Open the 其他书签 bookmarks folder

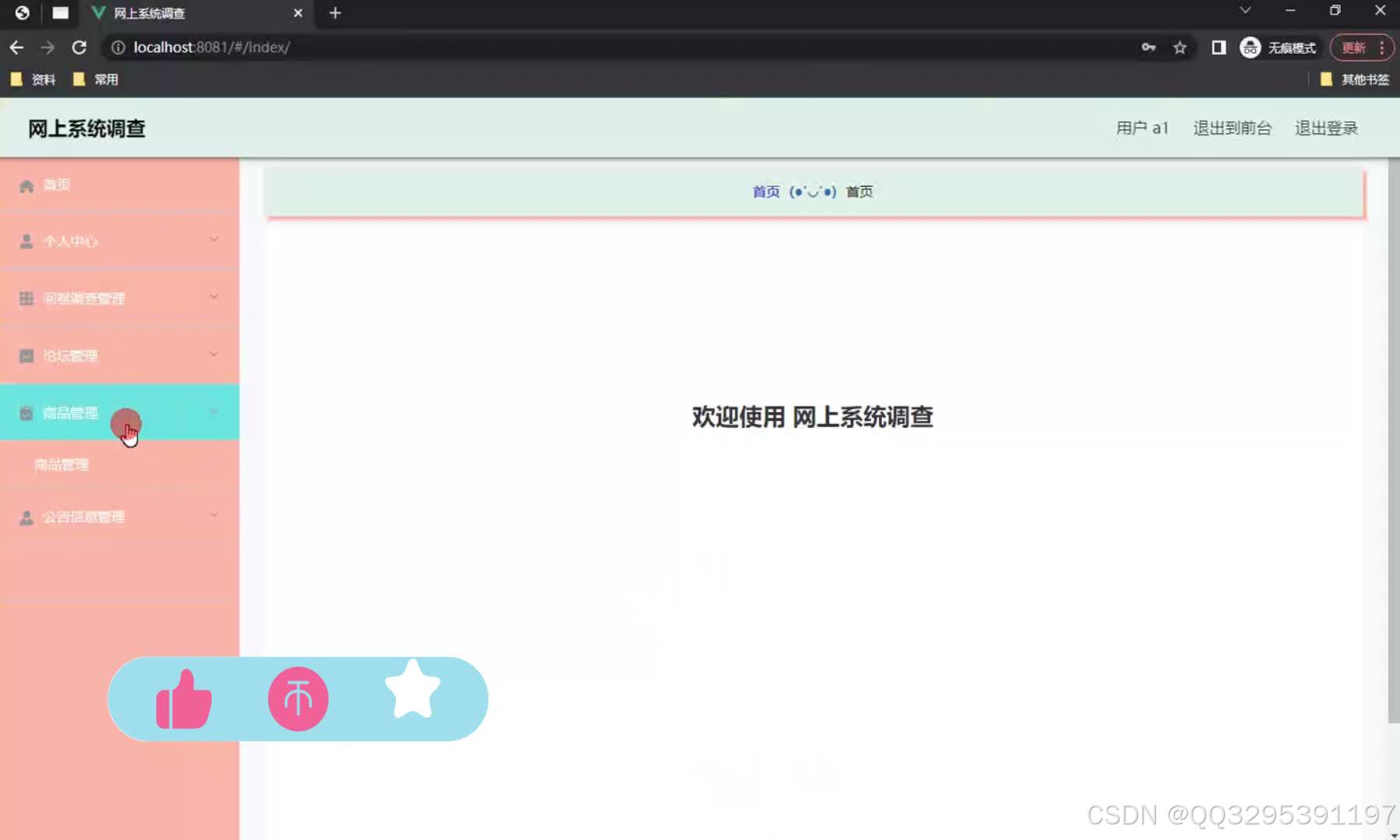[x=1355, y=79]
